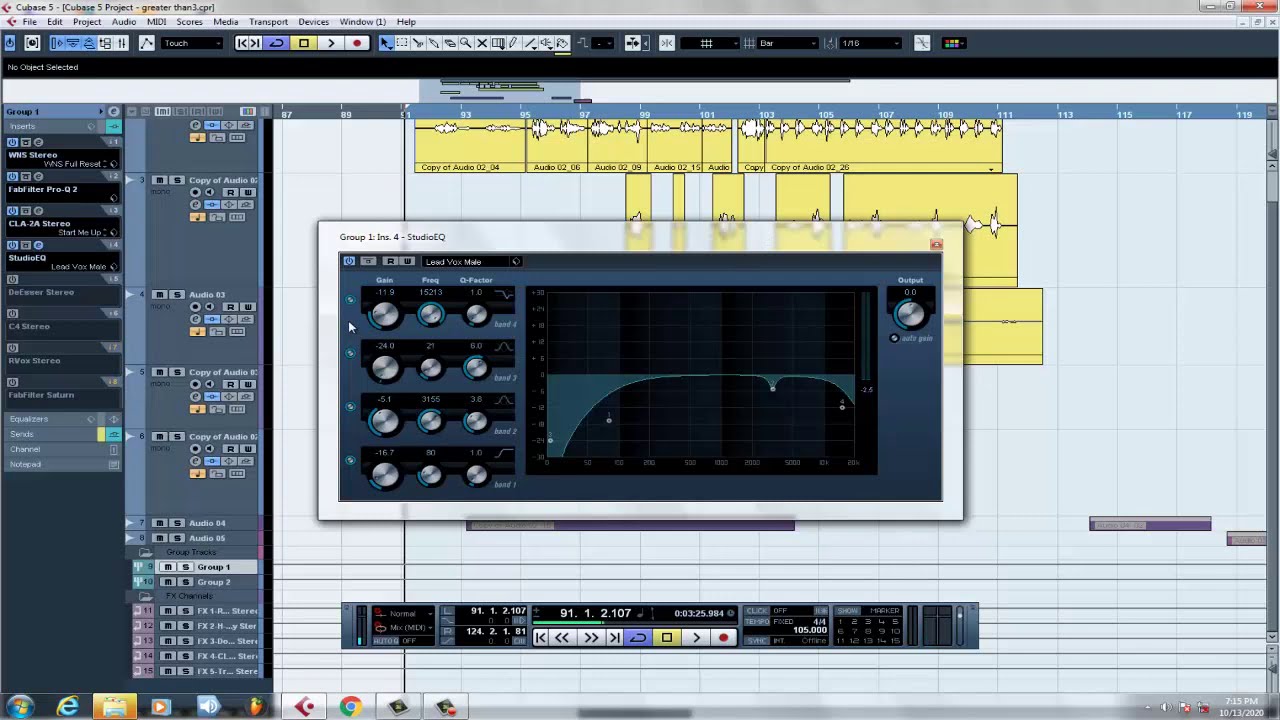Screen dimensions: 1280x720
Task: Open the Devices menu
Action: [x=313, y=21]
